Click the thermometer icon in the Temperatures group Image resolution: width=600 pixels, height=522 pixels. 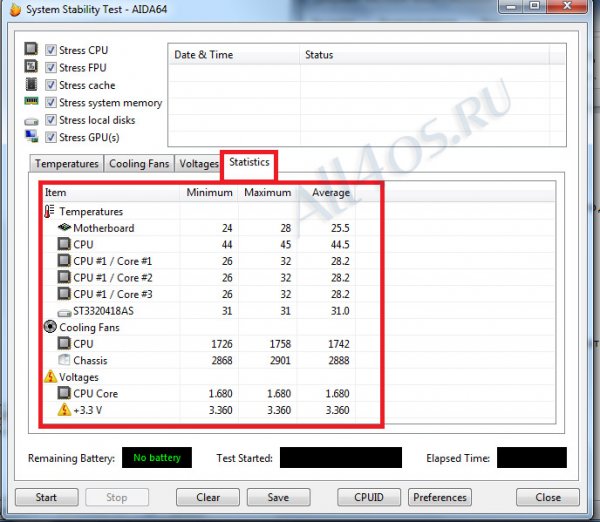pos(49,211)
